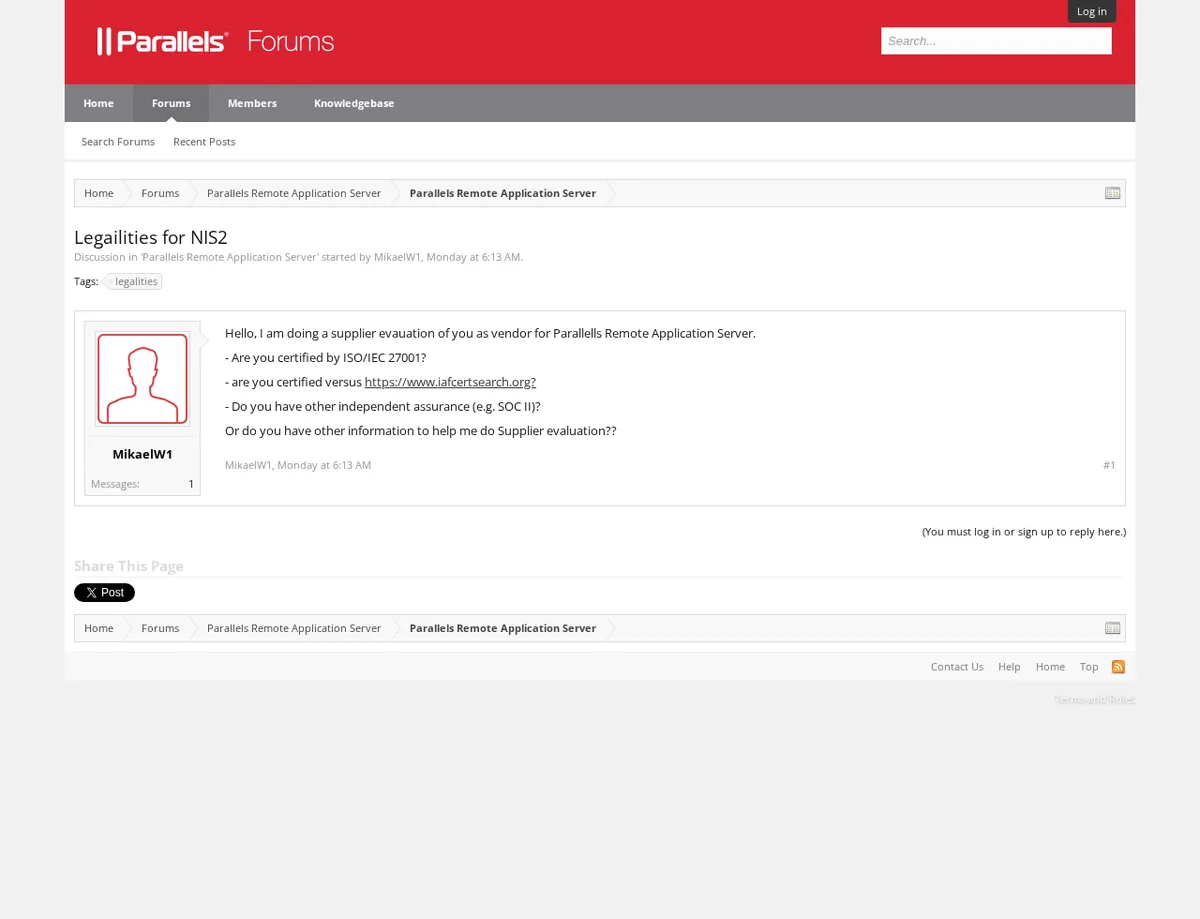Viewport: 1200px width, 919px height.
Task: Click MikaelW1 username below the avatar
Action: pos(142,454)
